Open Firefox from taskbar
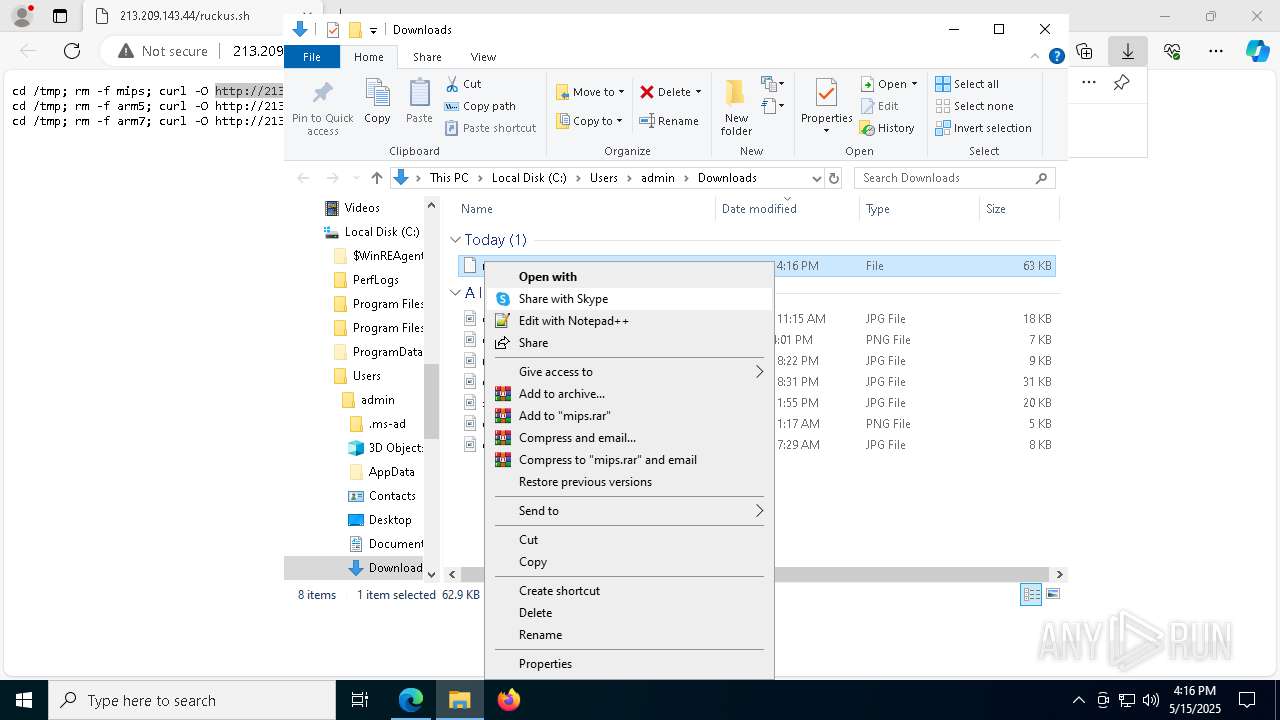 coord(509,700)
